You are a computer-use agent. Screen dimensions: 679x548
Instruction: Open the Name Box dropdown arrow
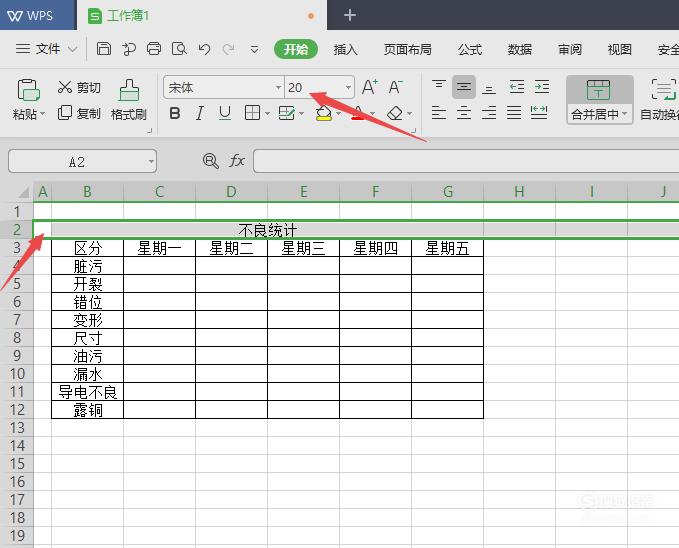click(x=151, y=162)
